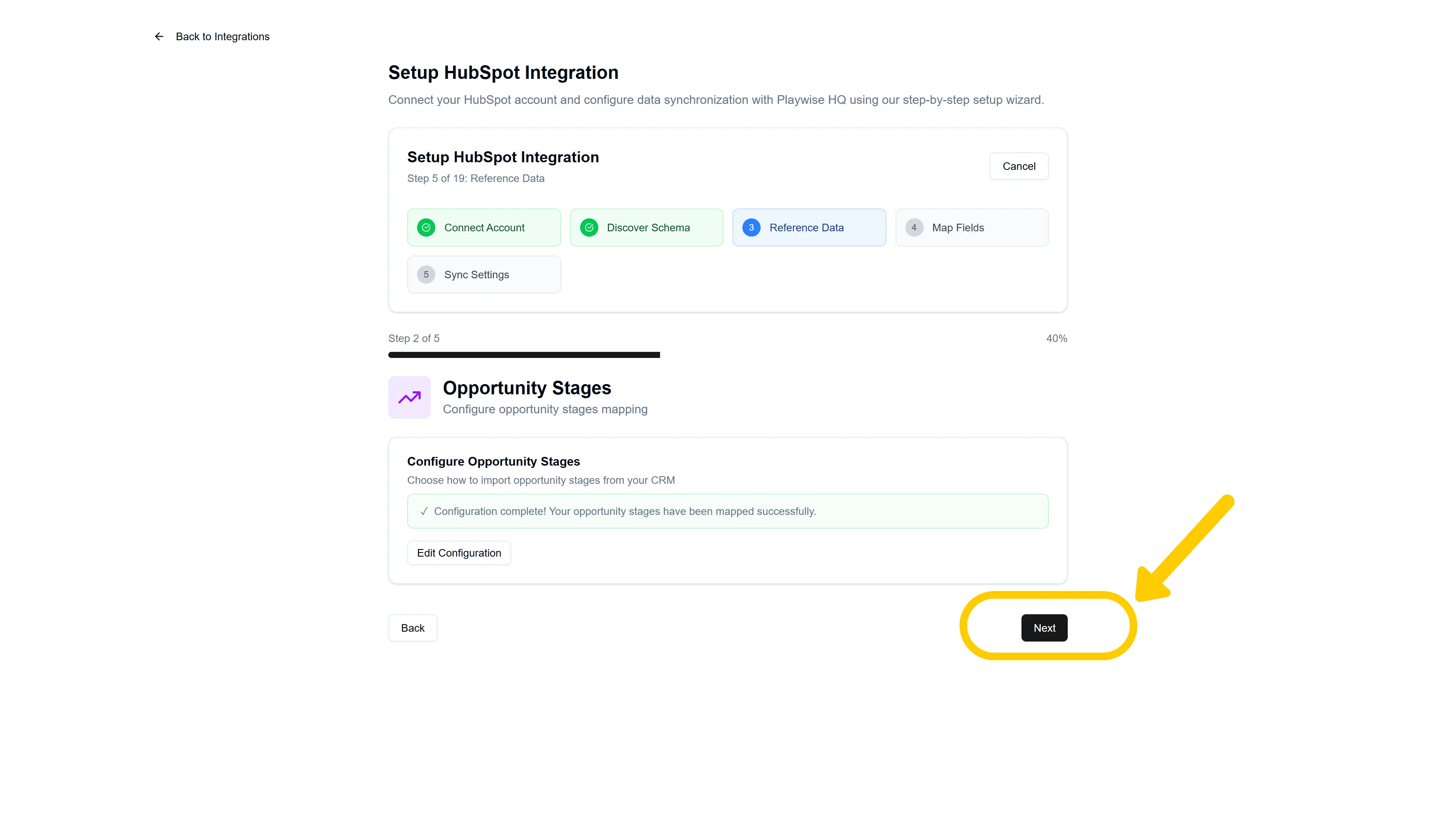The height and width of the screenshot is (819, 1456).
Task: Click the Connect Account green check icon
Action: [x=426, y=228]
